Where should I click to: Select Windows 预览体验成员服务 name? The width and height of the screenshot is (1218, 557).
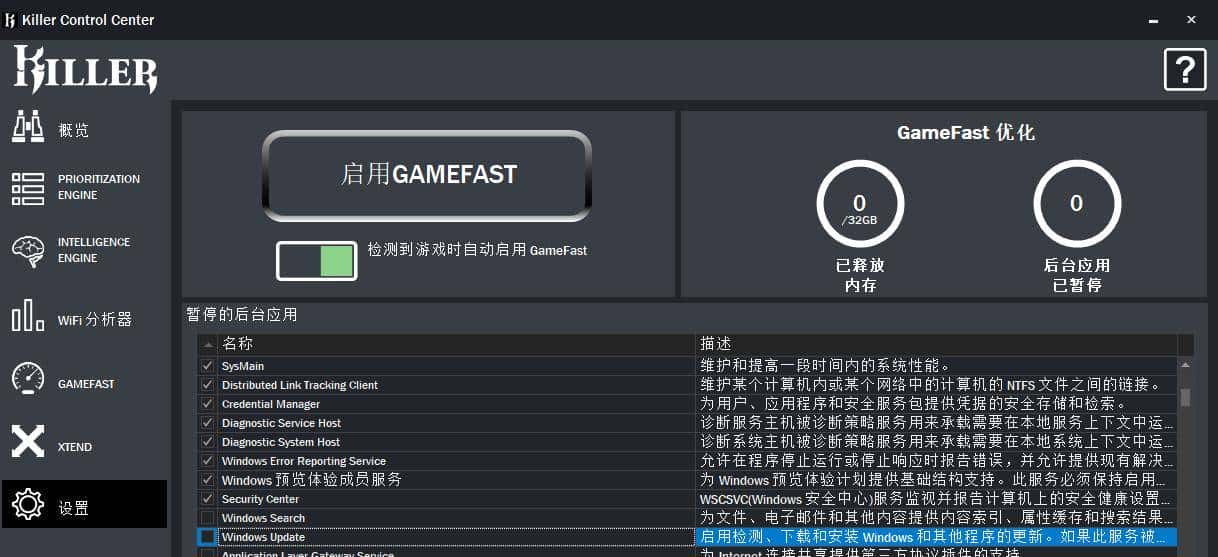point(312,480)
